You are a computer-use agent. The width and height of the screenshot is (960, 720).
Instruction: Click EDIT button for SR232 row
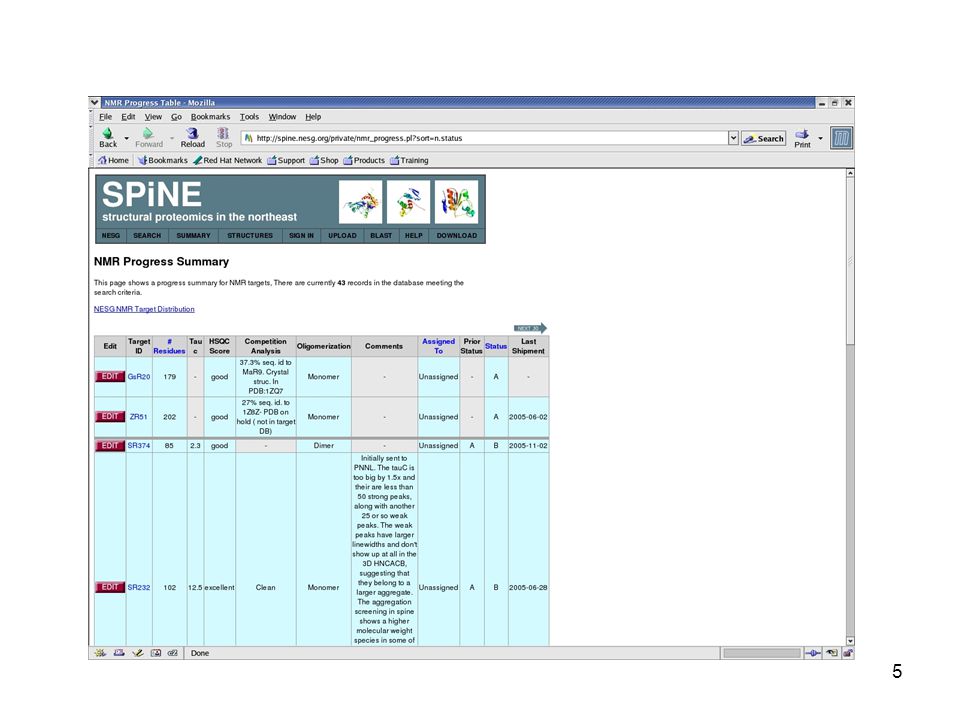pyautogui.click(x=110, y=587)
